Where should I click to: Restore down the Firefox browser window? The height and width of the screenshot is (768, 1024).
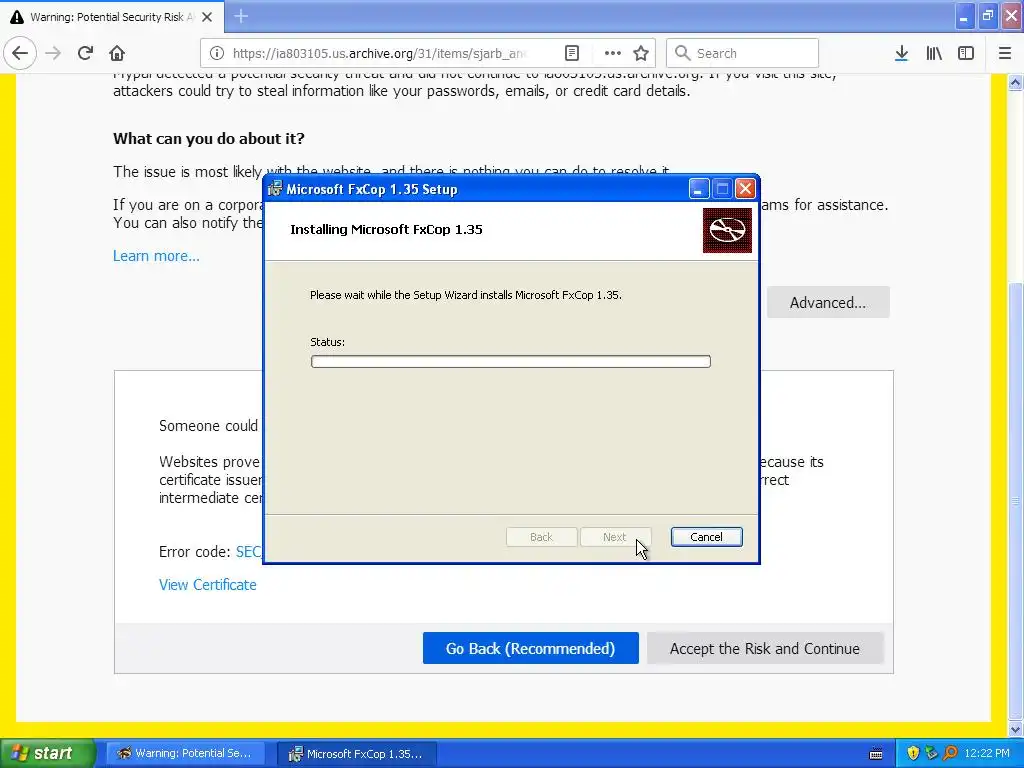[987, 16]
